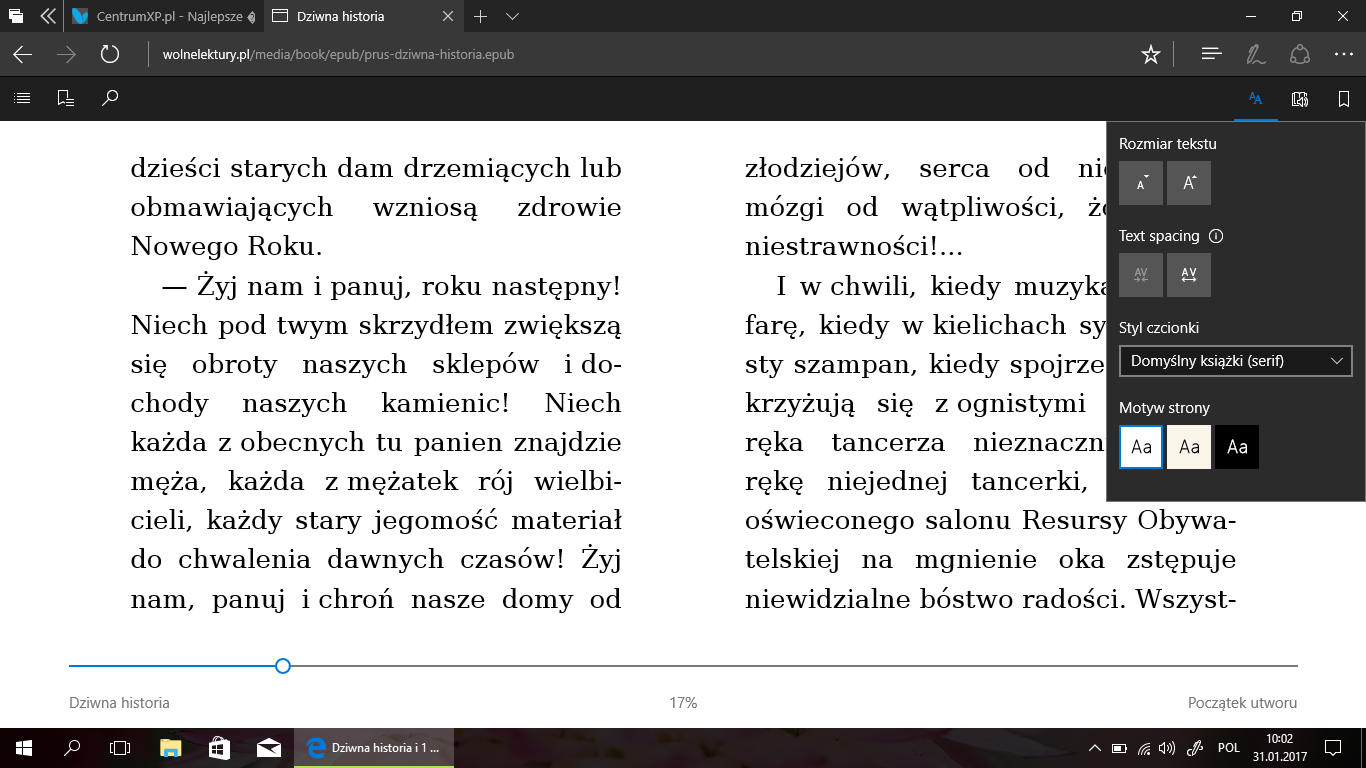This screenshot has height=768, width=1366.
Task: Click the read aloud icon
Action: pos(1300,98)
